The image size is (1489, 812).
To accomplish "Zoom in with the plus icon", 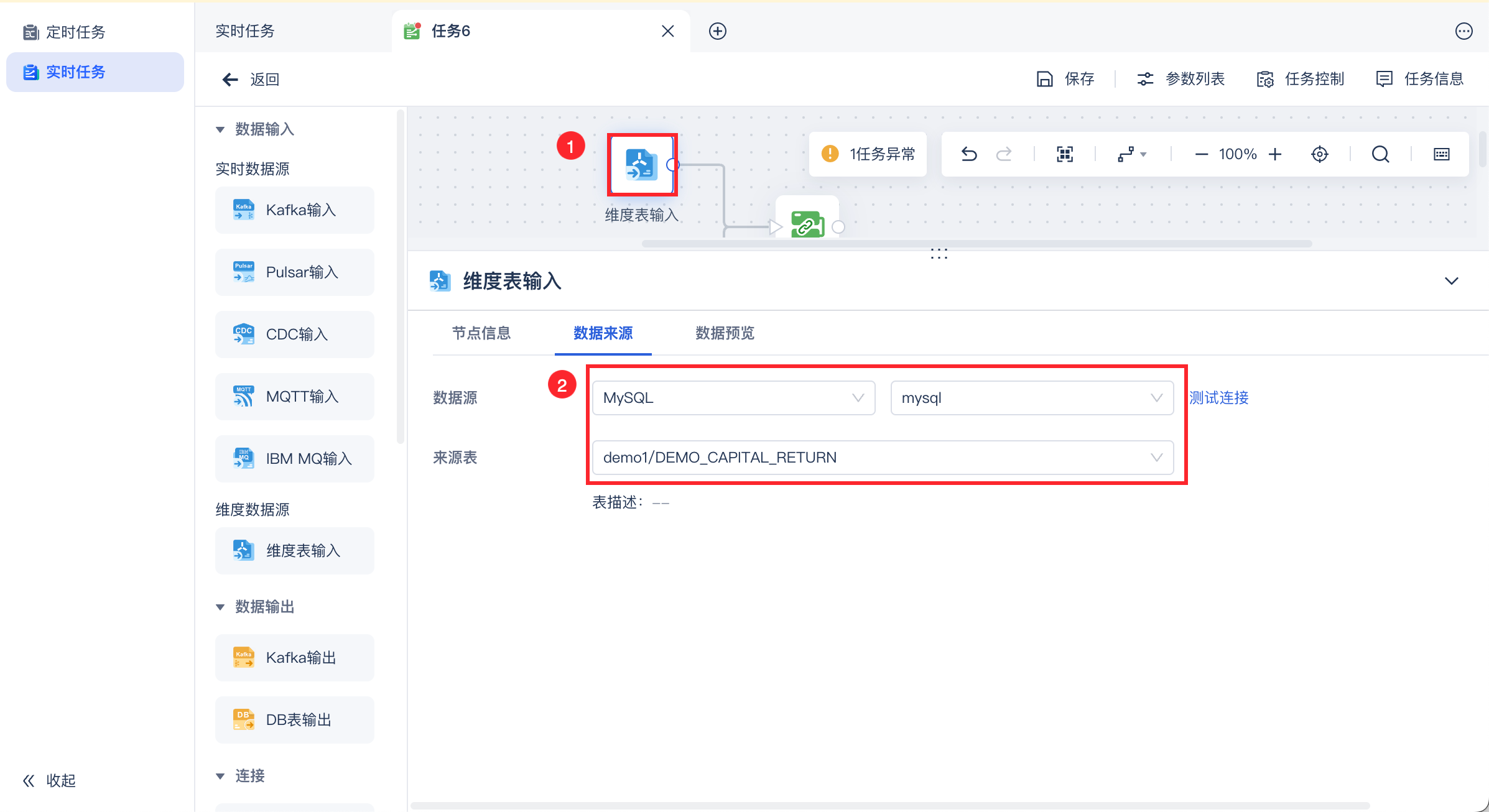I will tap(1275, 154).
